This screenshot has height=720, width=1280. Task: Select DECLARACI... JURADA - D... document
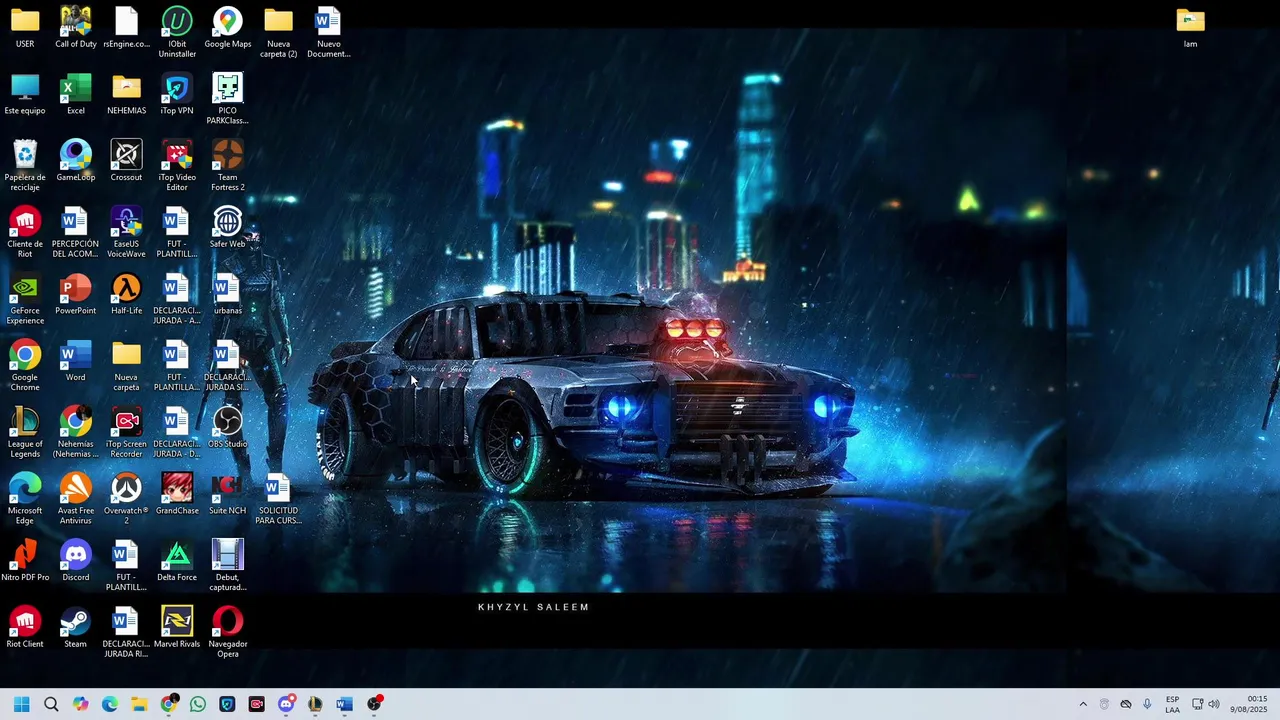[177, 432]
